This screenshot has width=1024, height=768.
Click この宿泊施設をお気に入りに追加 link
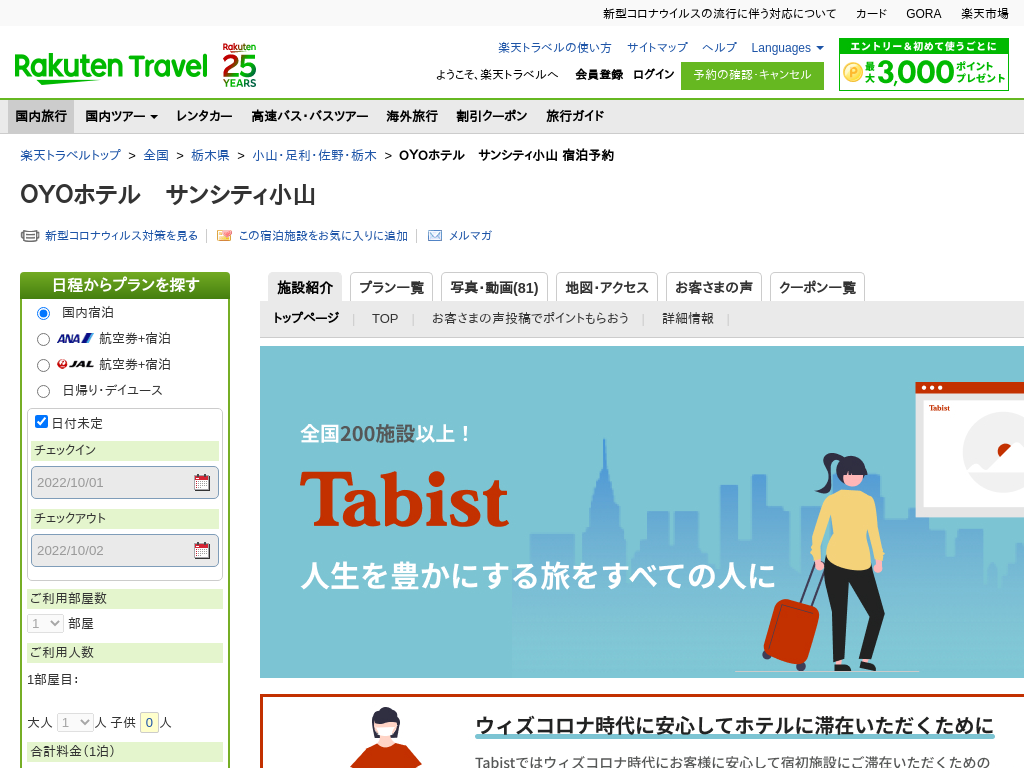(323, 236)
